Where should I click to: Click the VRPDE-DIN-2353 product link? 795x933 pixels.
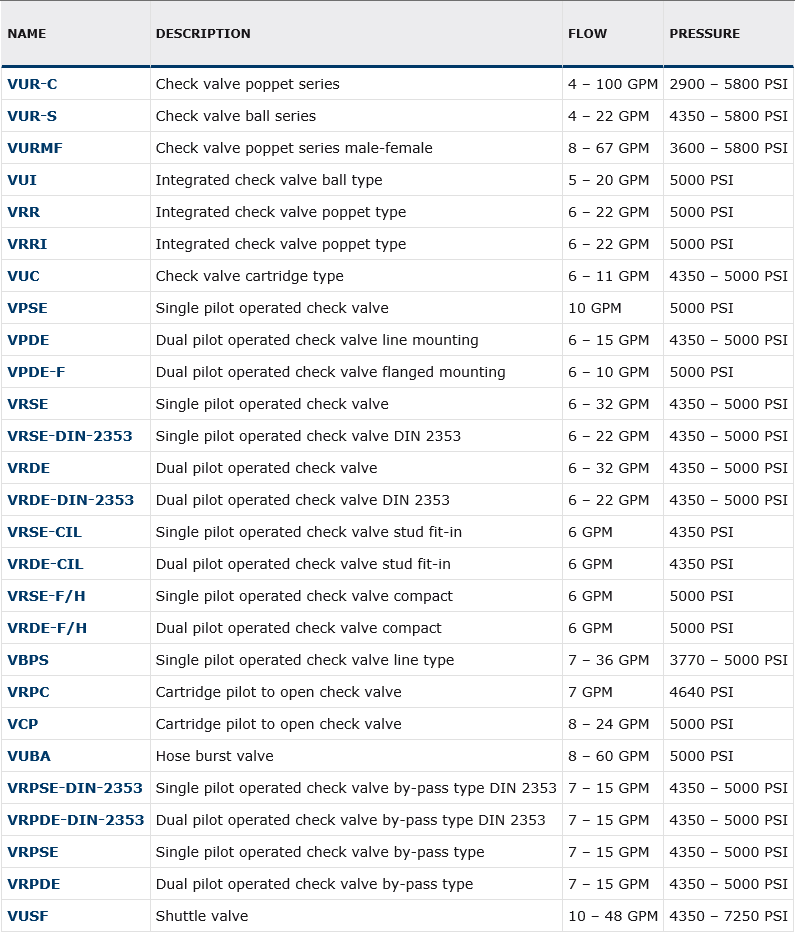pos(76,821)
